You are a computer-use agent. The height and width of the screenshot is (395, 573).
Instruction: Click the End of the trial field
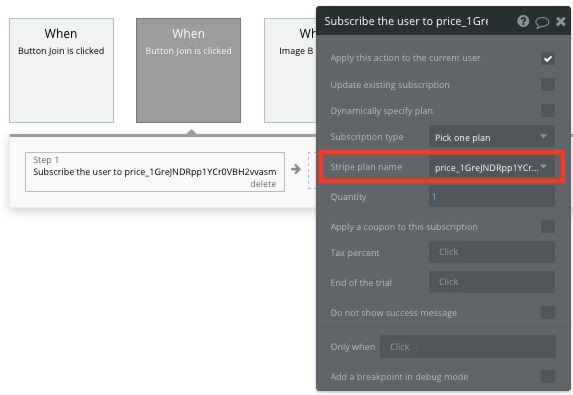pyautogui.click(x=492, y=282)
